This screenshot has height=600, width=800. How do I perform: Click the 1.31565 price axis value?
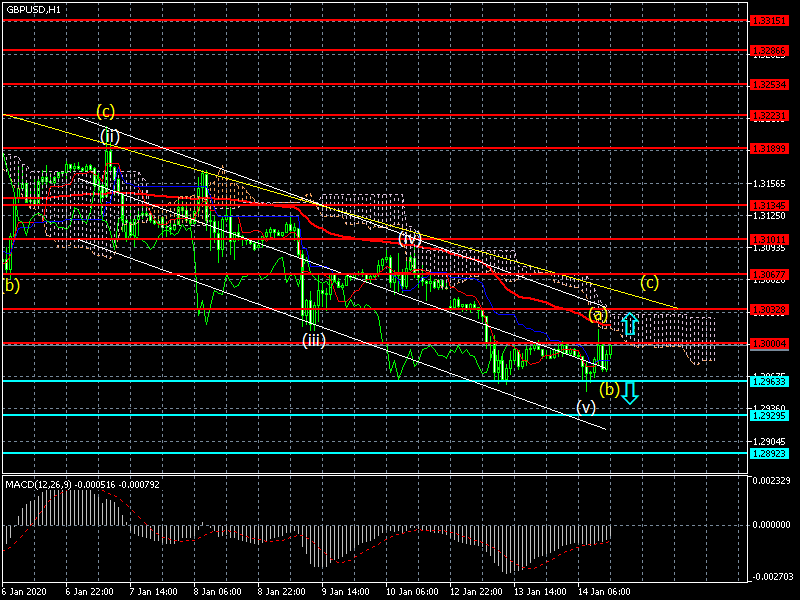[x=770, y=184]
